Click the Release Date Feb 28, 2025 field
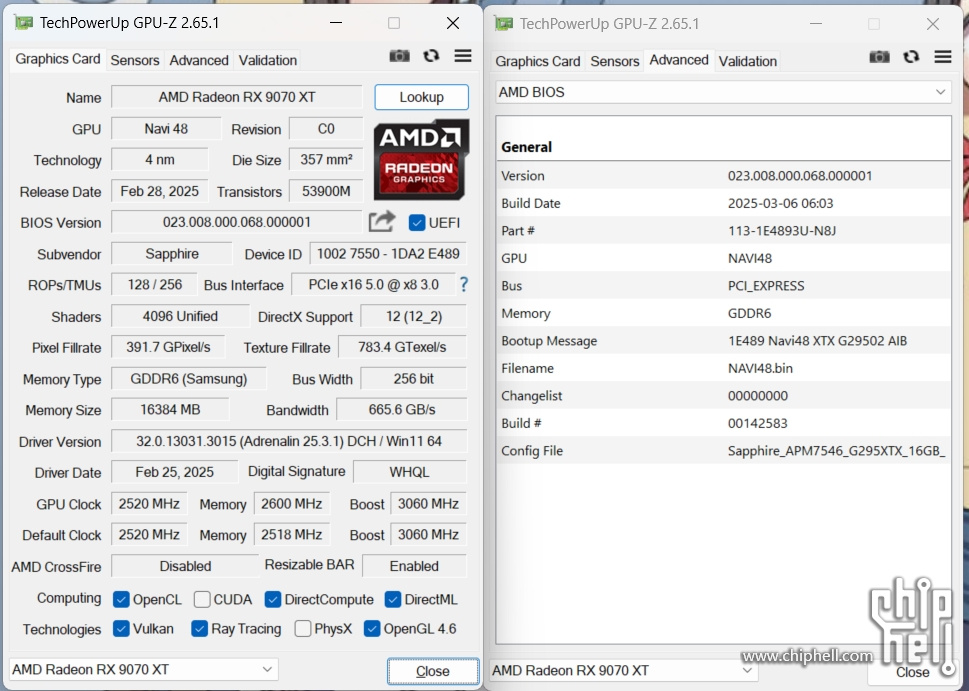This screenshot has width=969, height=691. click(x=159, y=191)
